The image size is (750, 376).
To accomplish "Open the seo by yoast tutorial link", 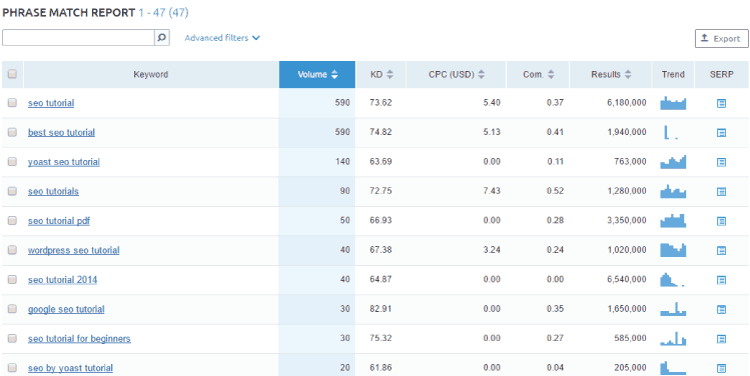I will [70, 368].
